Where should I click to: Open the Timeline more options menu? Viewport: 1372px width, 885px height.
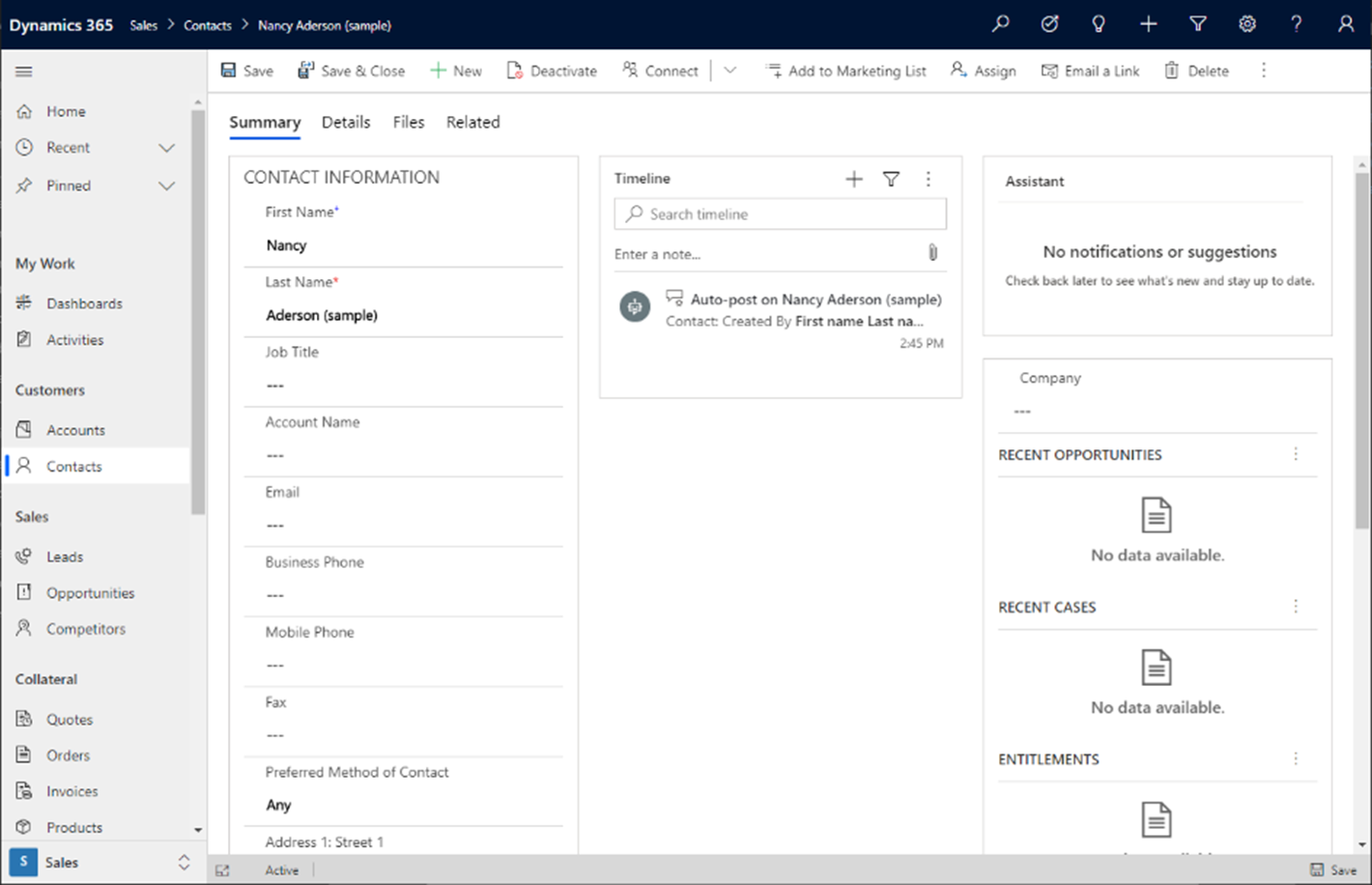coord(928,179)
